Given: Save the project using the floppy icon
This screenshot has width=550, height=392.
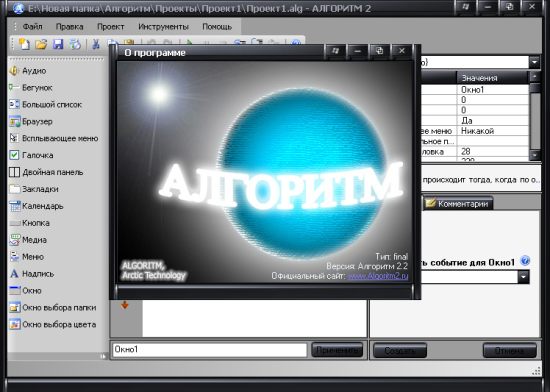Looking at the screenshot, I should (58, 44).
